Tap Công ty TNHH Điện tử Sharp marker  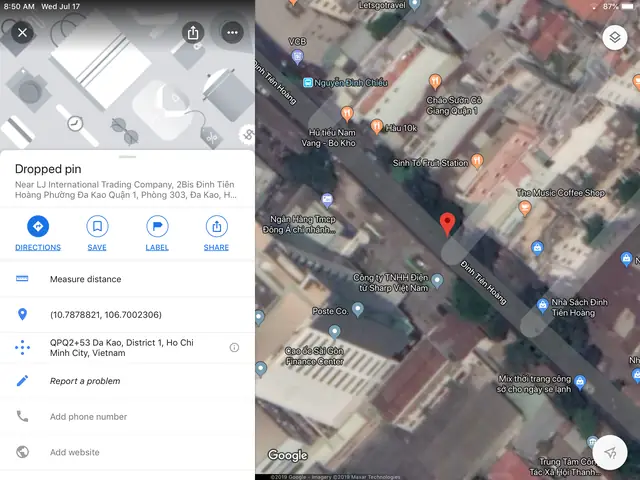(437, 280)
